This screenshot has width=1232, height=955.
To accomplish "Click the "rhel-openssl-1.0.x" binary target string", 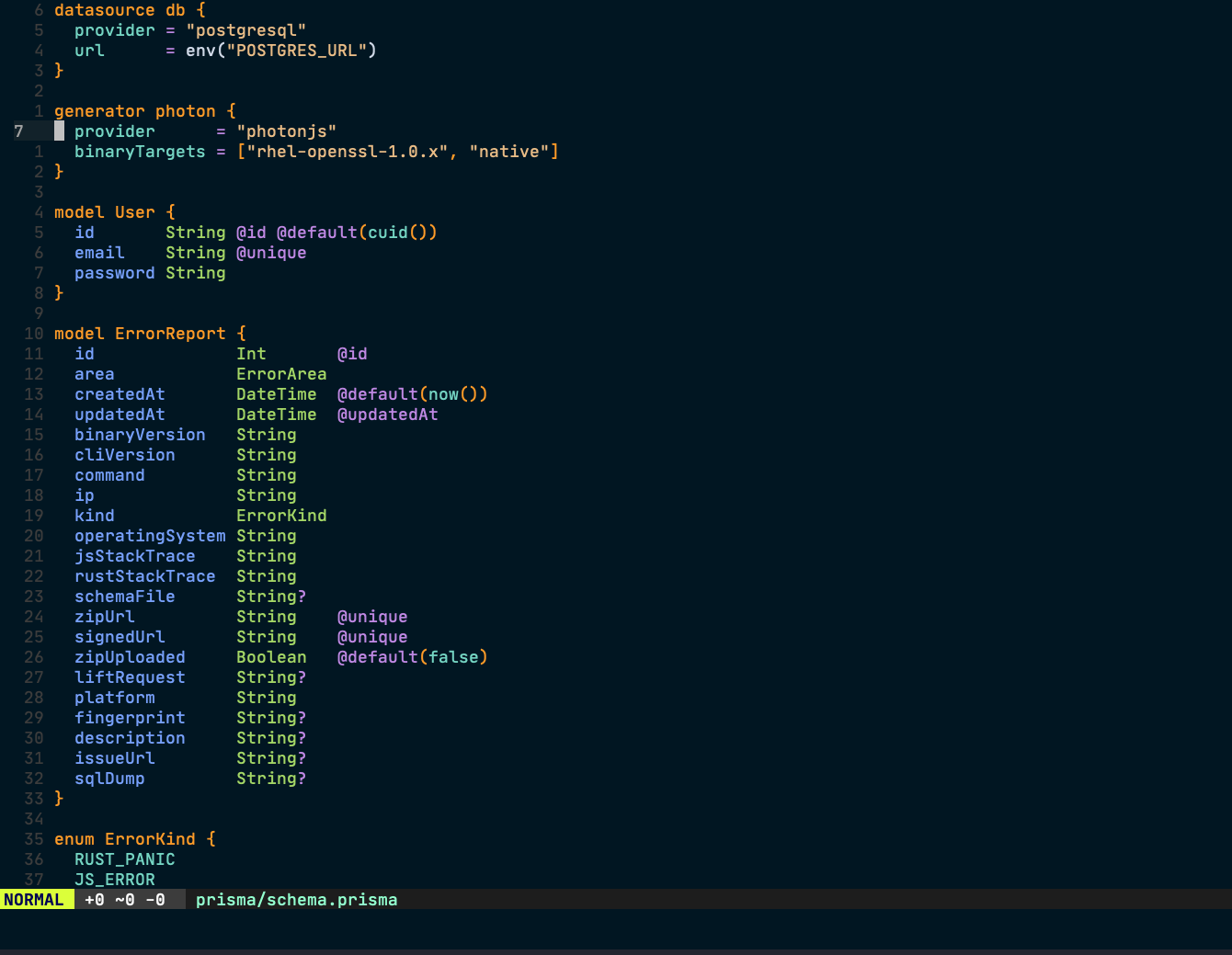I will 348,152.
